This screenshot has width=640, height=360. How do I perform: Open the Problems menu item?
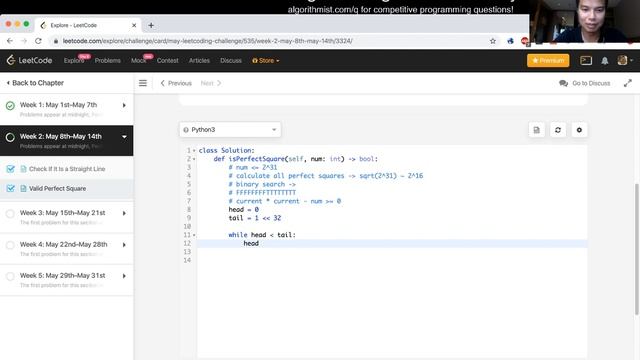tap(107, 60)
